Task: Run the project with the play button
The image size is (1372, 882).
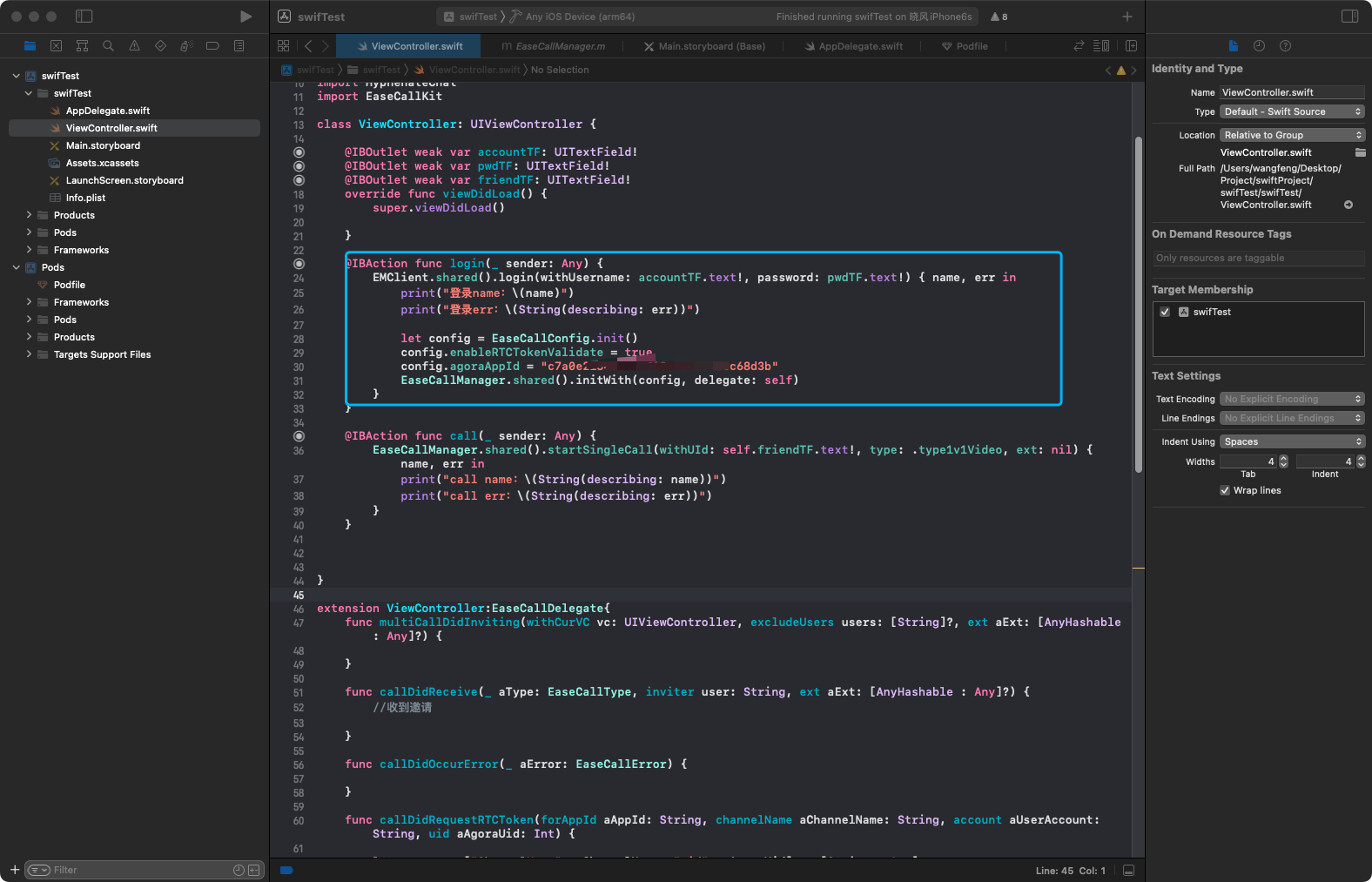Action: click(246, 17)
